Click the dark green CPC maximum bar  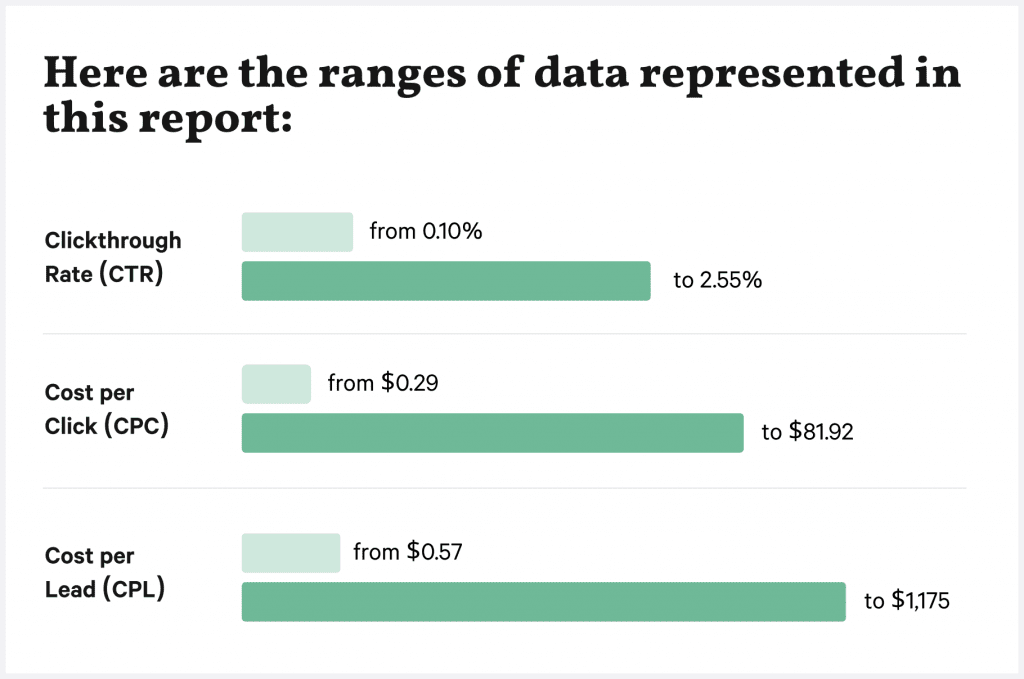click(492, 433)
